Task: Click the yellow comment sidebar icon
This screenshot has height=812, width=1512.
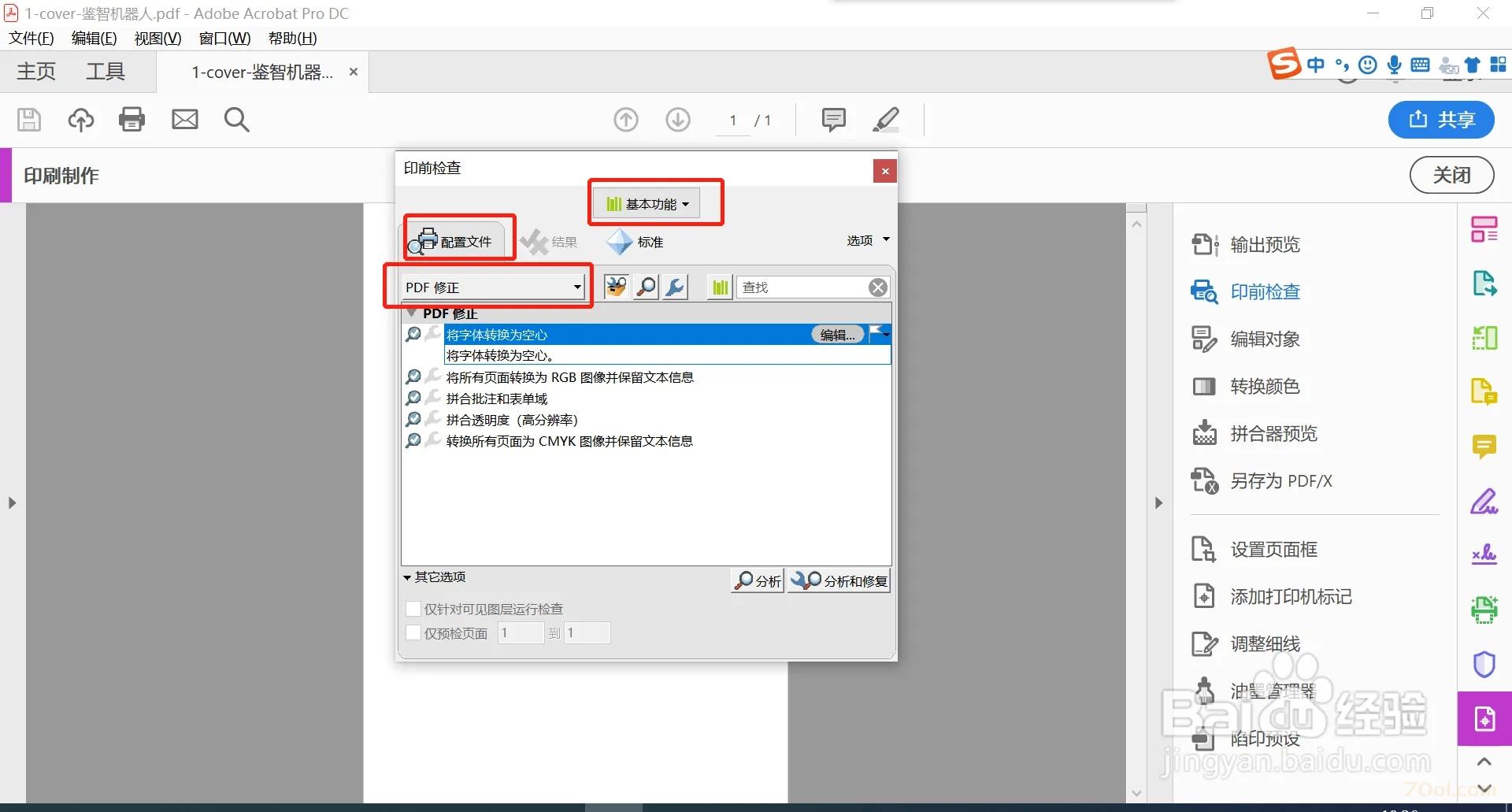Action: (x=1484, y=447)
